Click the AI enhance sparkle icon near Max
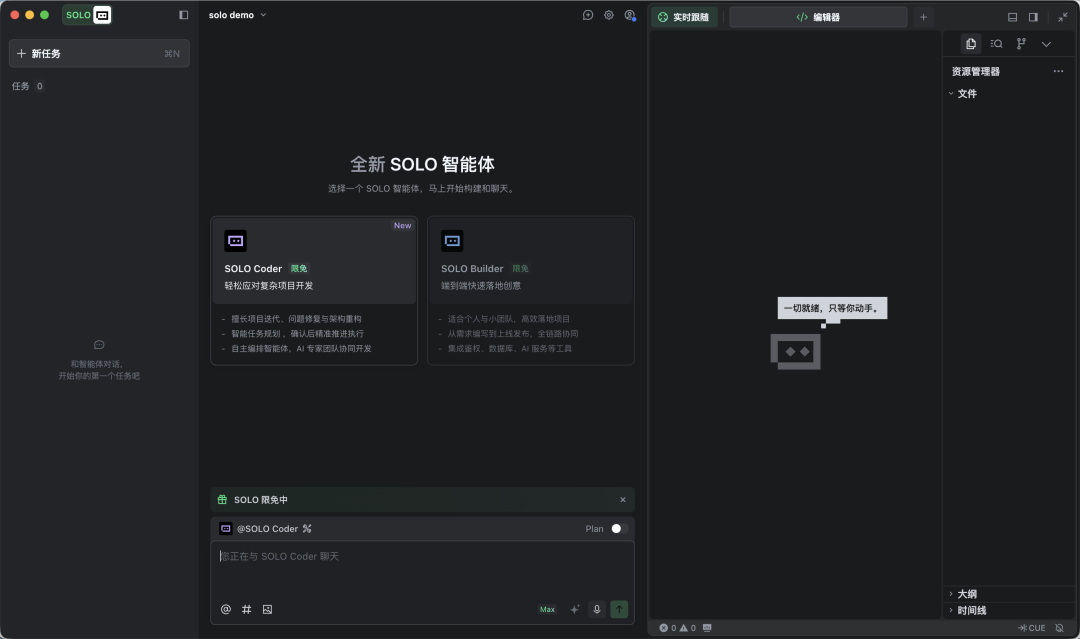 tap(575, 609)
